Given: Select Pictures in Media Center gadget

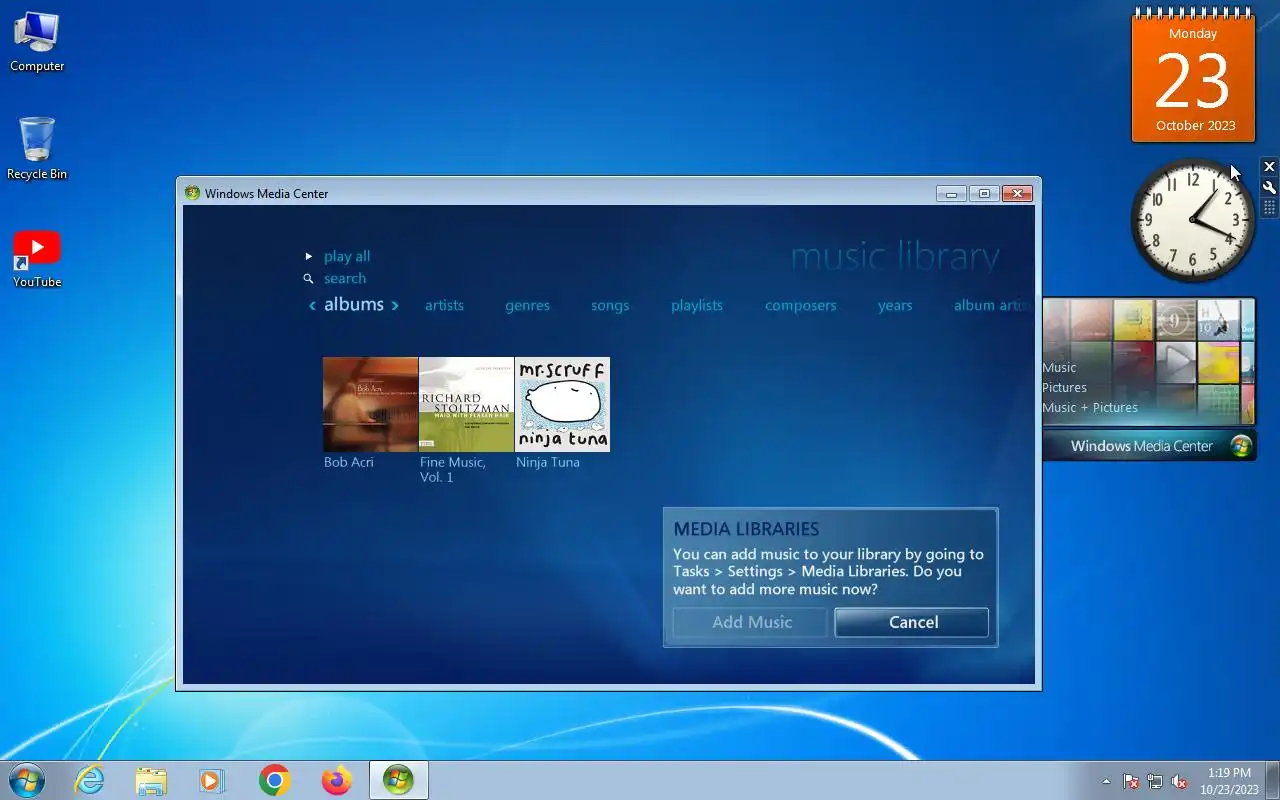Looking at the screenshot, I should point(1064,387).
